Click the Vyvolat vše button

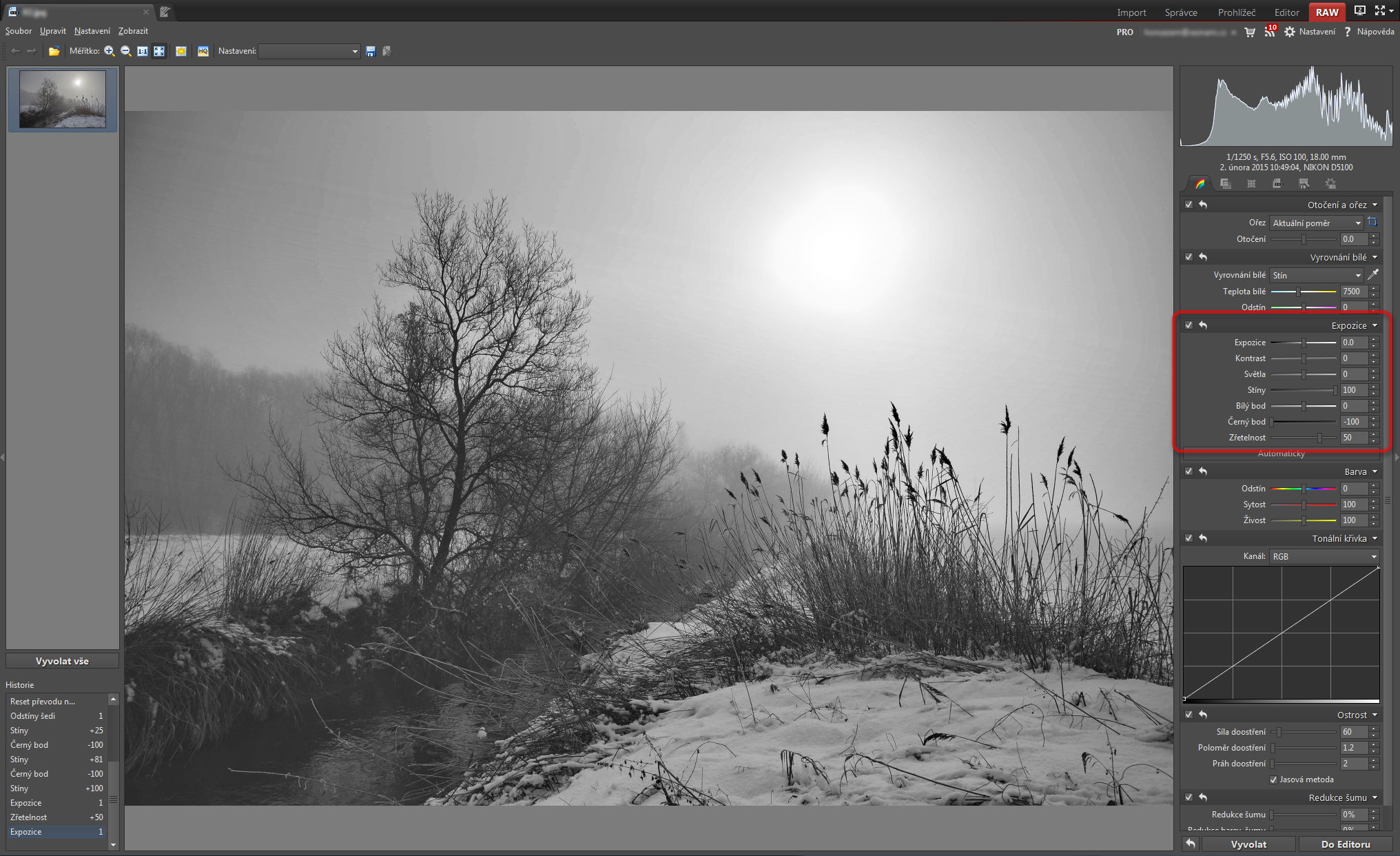62,661
